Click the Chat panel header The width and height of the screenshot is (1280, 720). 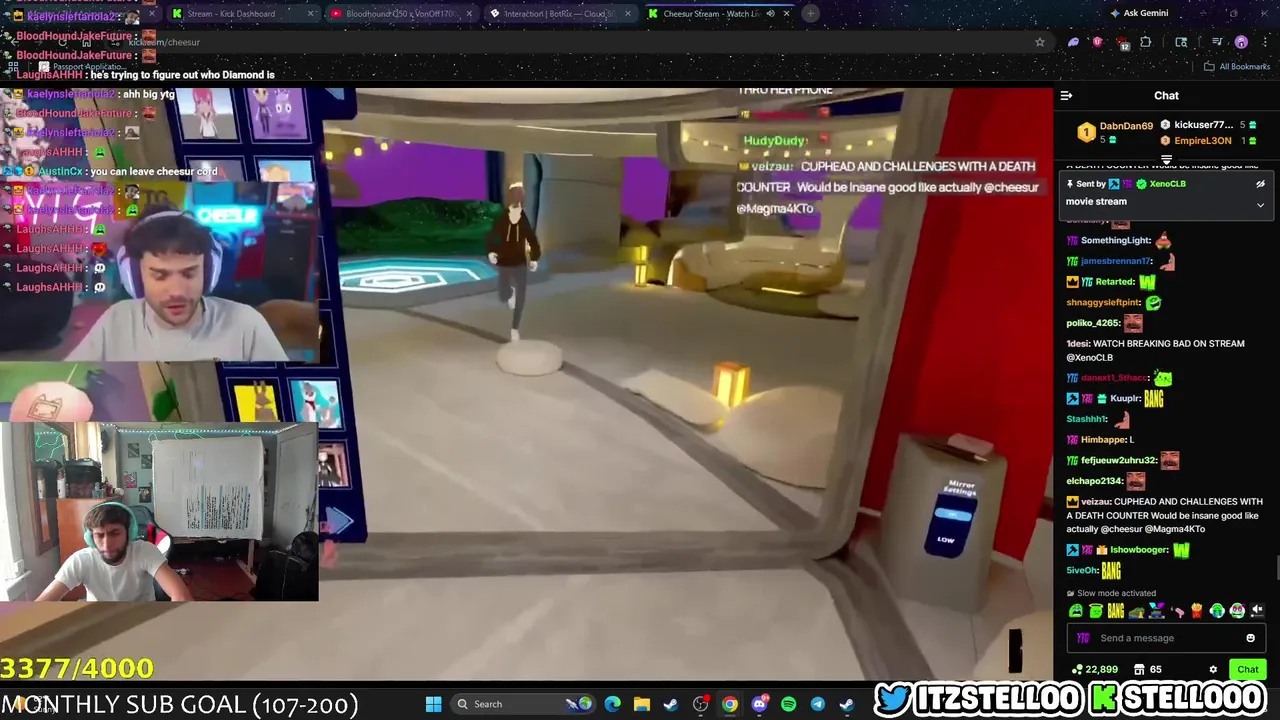pos(1166,96)
